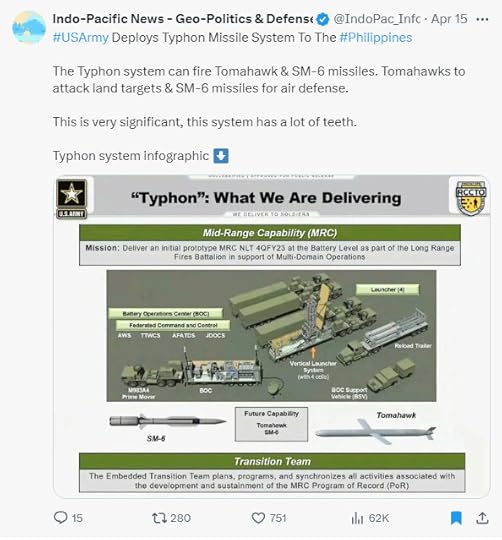Open the three-dot more options menu

(x=482, y=19)
